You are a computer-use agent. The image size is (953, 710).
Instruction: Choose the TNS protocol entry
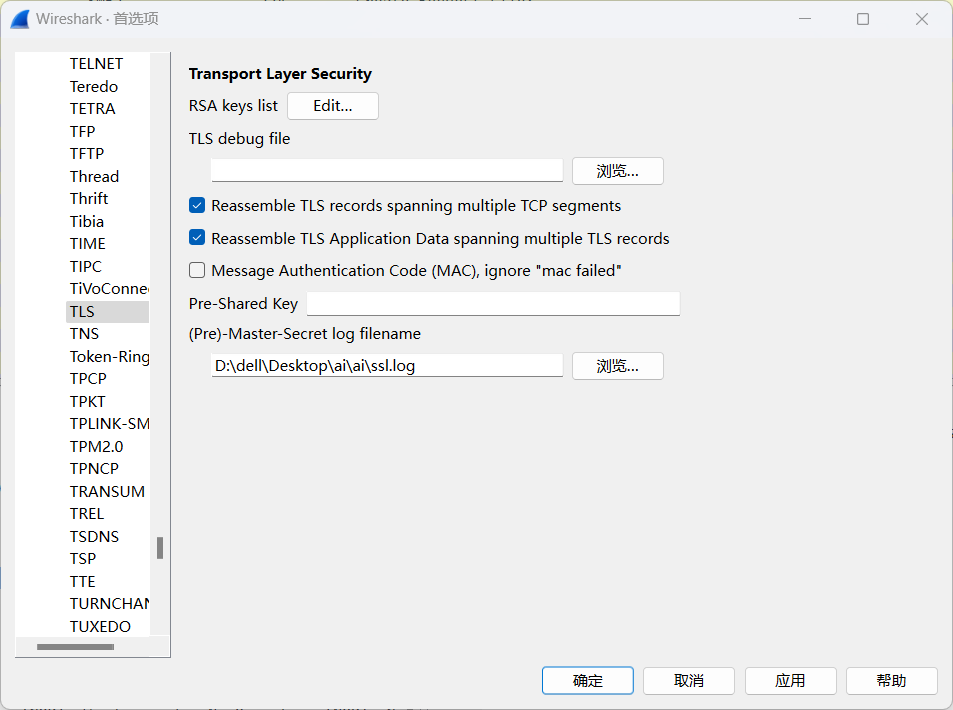pos(84,334)
